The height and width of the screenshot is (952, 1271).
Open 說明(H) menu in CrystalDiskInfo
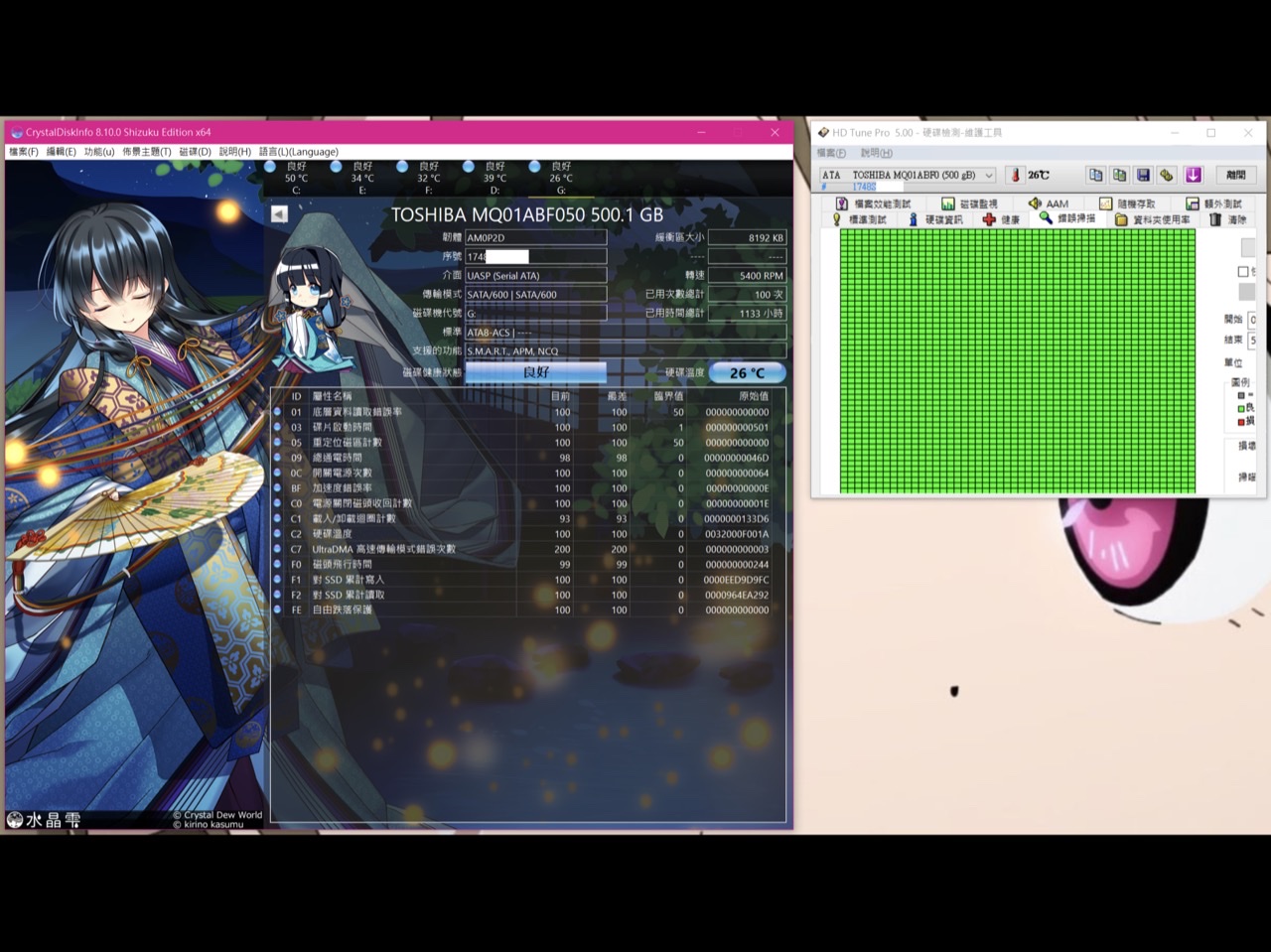[x=235, y=152]
